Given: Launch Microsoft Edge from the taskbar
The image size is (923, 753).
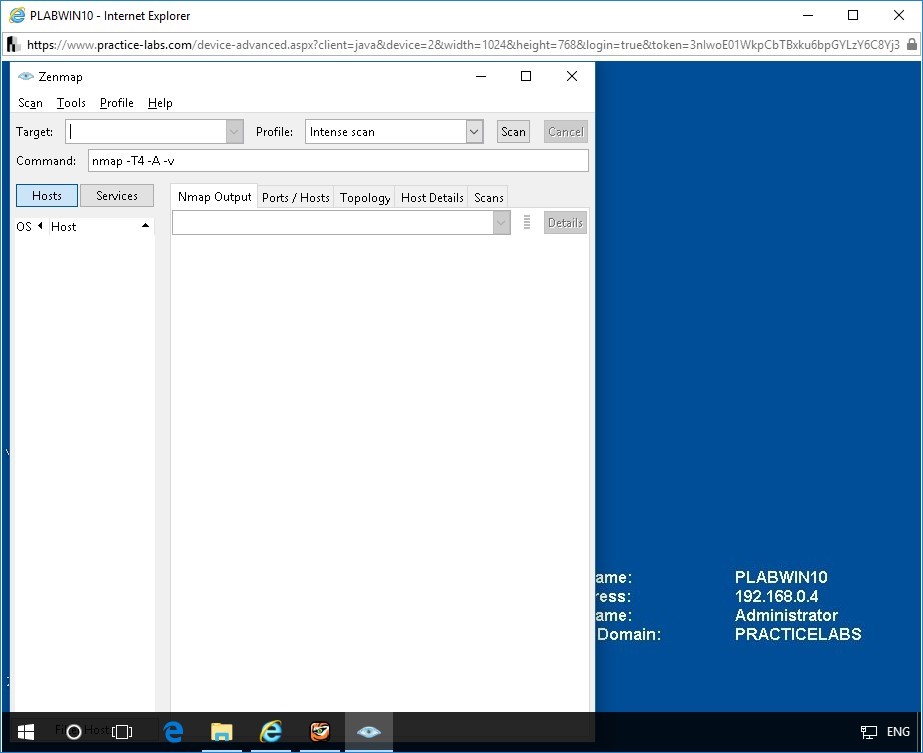Looking at the screenshot, I should tap(173, 732).
